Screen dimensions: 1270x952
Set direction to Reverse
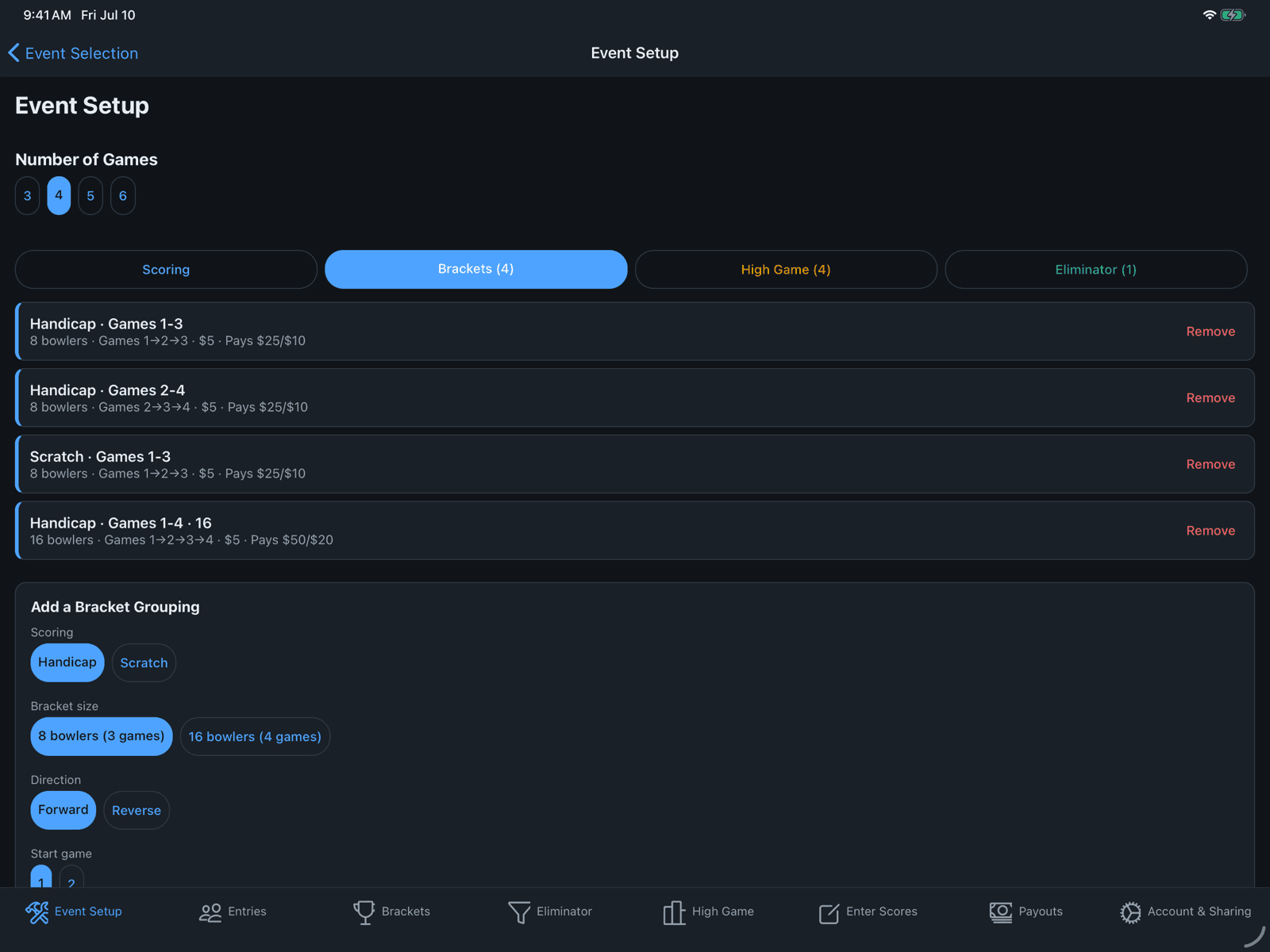coord(137,810)
